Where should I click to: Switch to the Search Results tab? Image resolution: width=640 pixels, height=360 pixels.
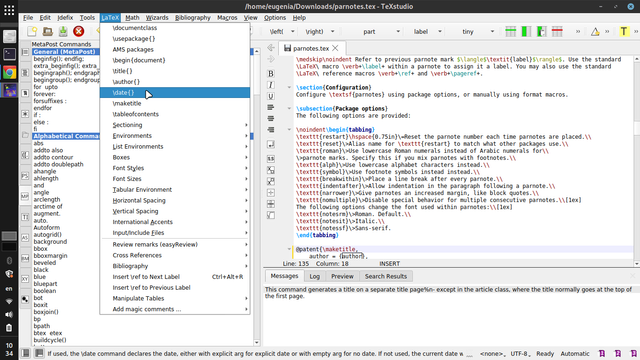[386, 276]
